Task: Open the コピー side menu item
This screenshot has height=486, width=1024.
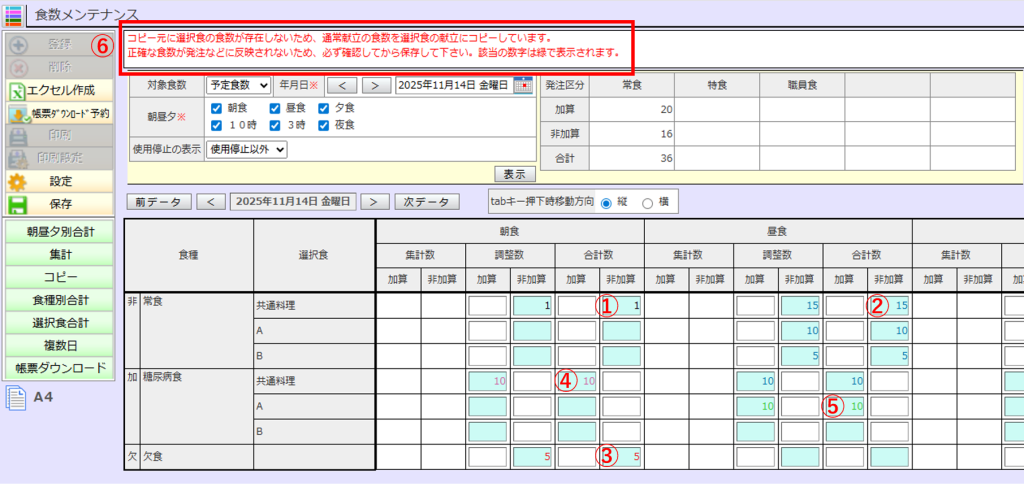Action: (60, 277)
